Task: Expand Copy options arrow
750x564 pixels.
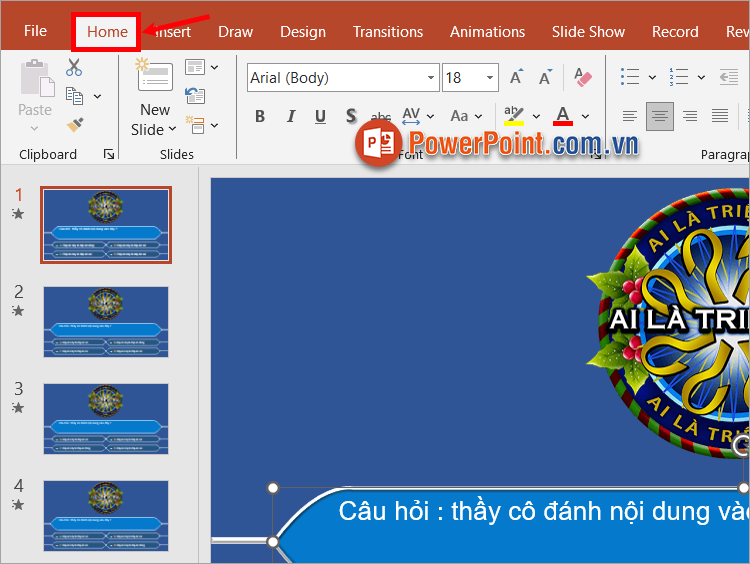Action: (98, 96)
